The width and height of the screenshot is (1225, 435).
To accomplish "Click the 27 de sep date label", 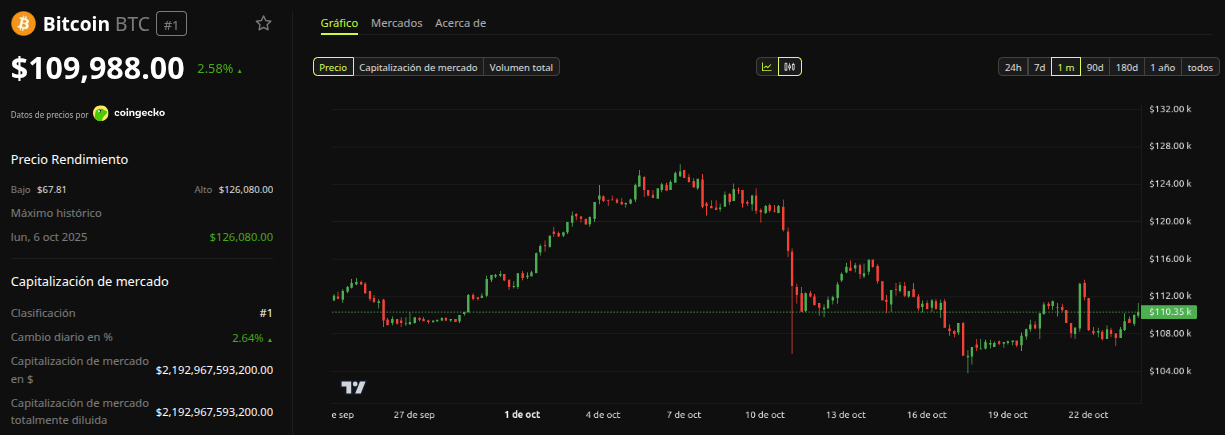I will 414,414.
